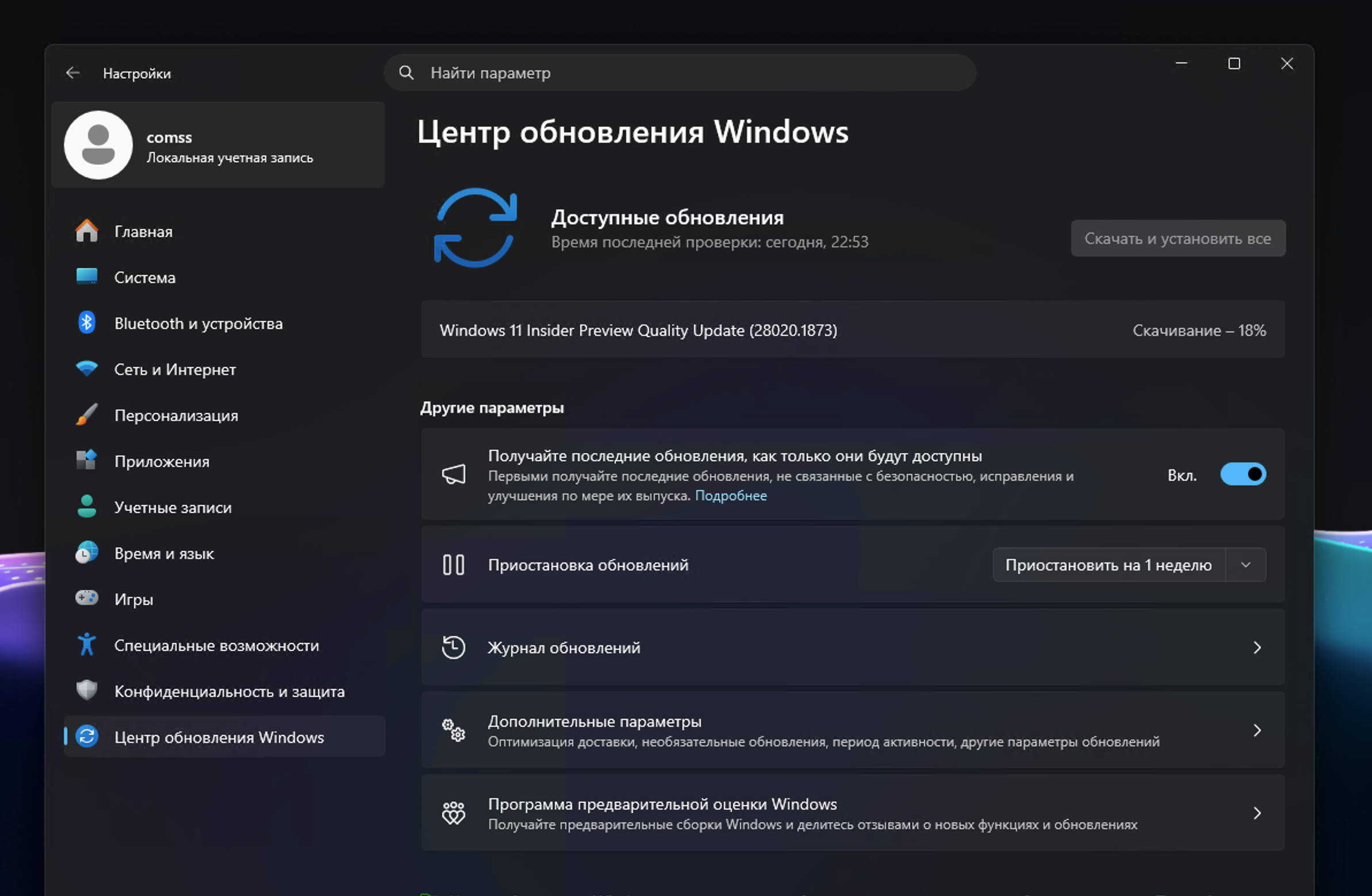Close the Настройки window

[x=1287, y=63]
